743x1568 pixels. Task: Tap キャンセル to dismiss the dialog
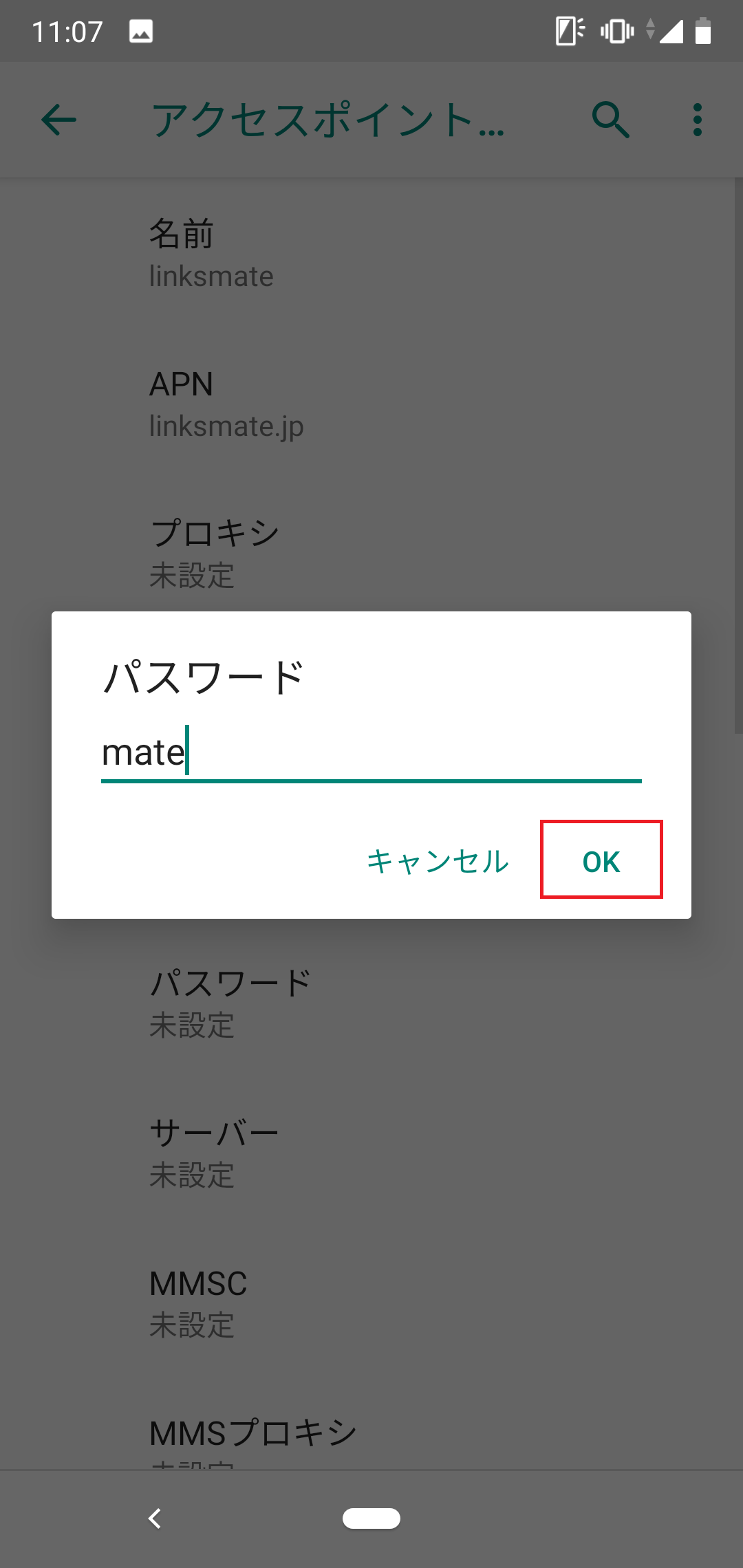point(438,860)
